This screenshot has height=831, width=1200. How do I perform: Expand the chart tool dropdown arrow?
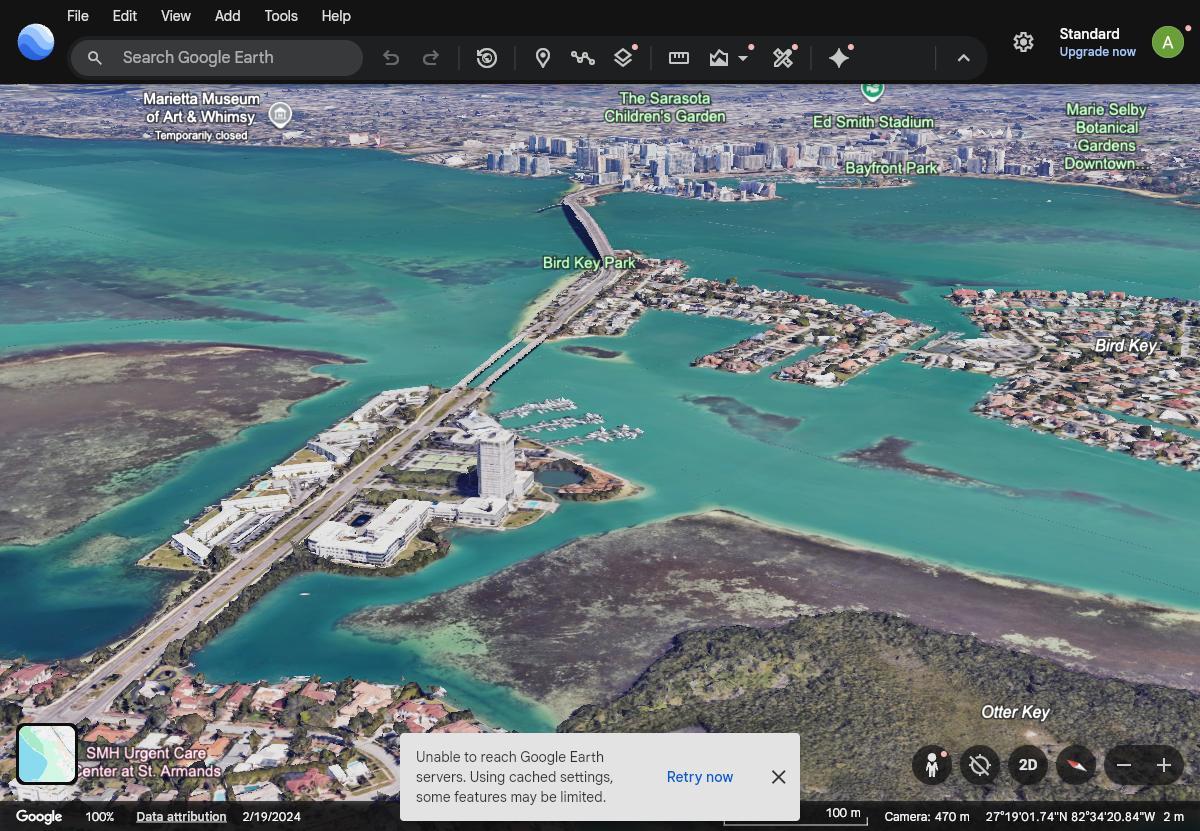[x=743, y=58]
